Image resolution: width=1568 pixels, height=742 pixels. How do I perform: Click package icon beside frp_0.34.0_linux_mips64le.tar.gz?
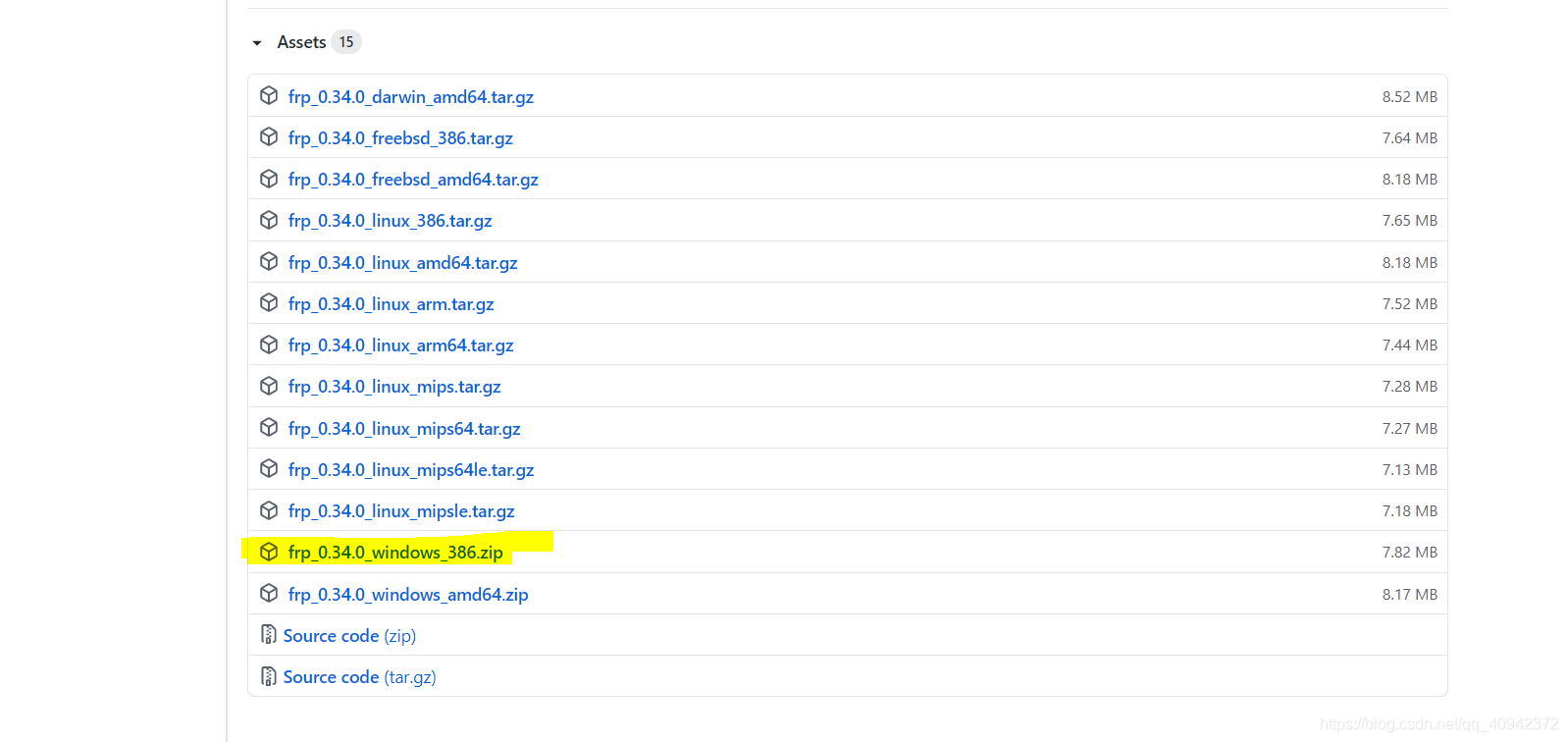[x=269, y=468]
